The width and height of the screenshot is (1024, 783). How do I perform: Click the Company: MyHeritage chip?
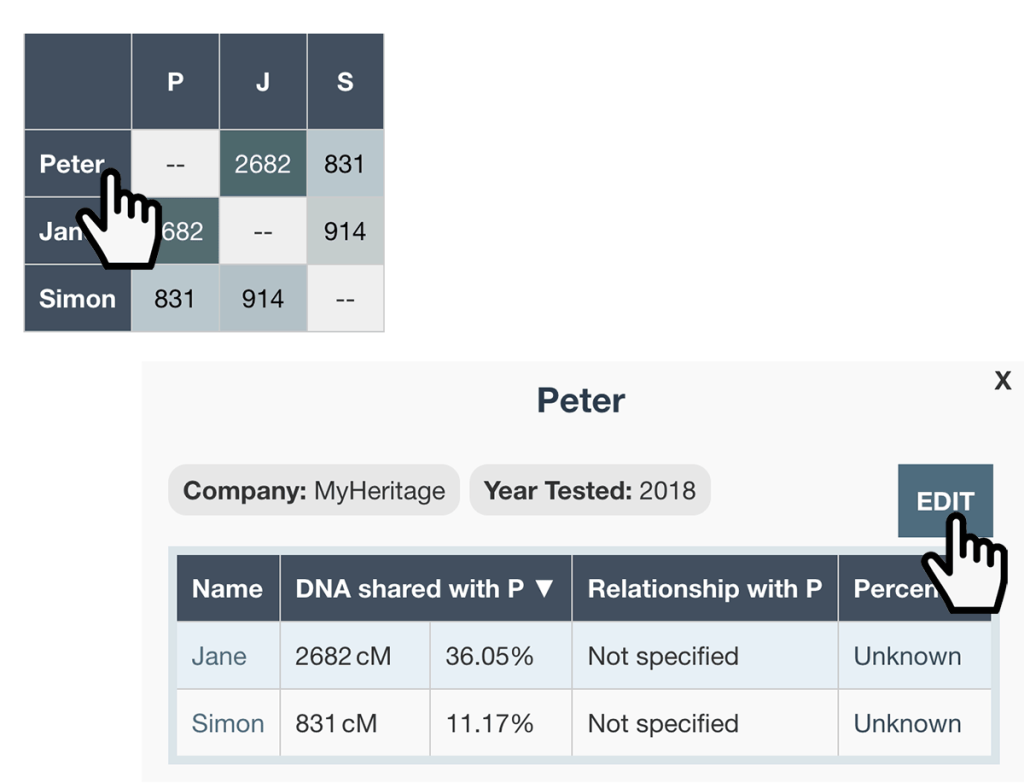312,490
